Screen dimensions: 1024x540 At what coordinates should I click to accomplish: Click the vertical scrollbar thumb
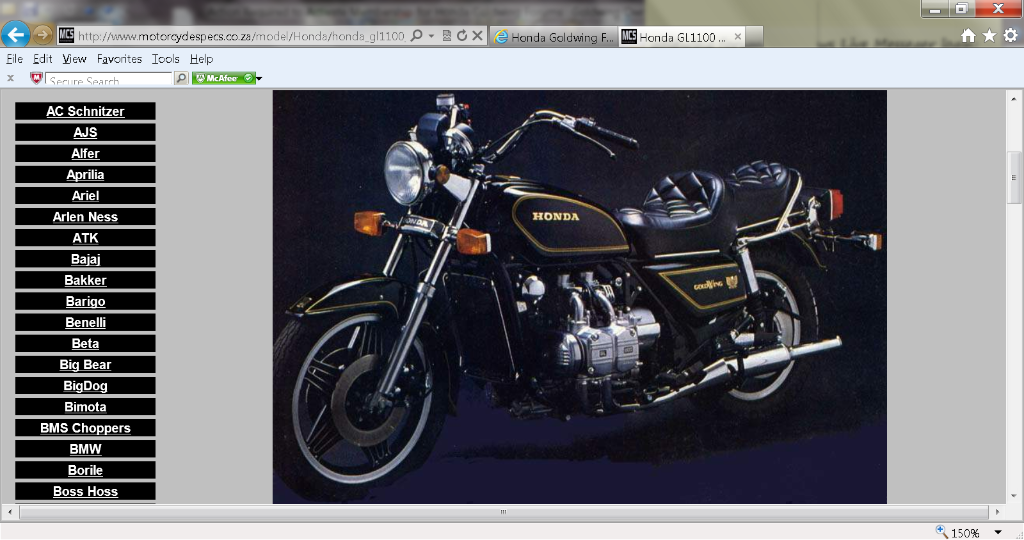[1014, 178]
